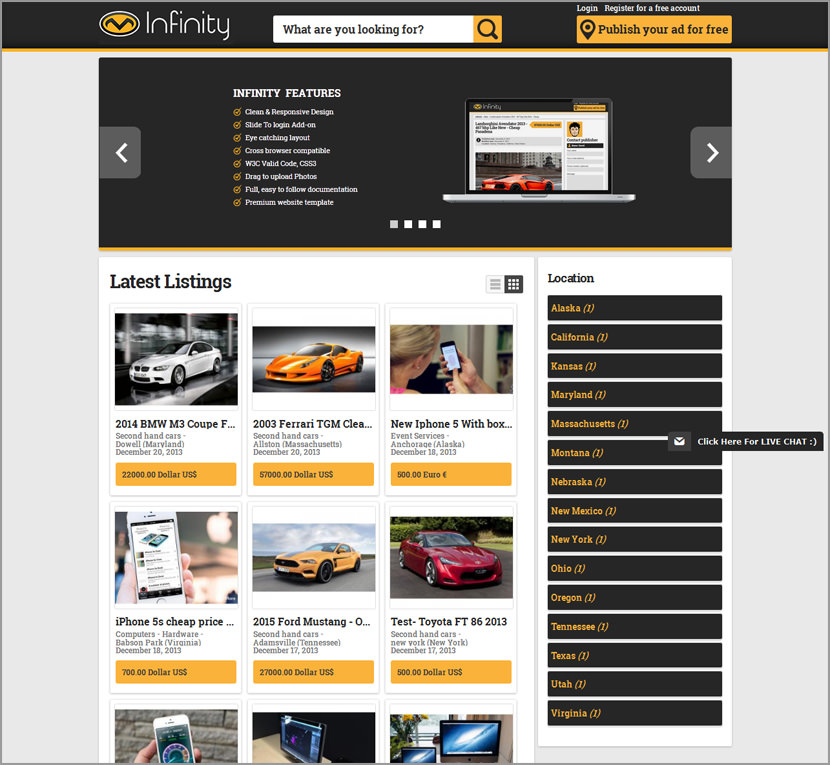Open 2015 Ford Mustang listing title
The height and width of the screenshot is (765, 830).
click(313, 621)
